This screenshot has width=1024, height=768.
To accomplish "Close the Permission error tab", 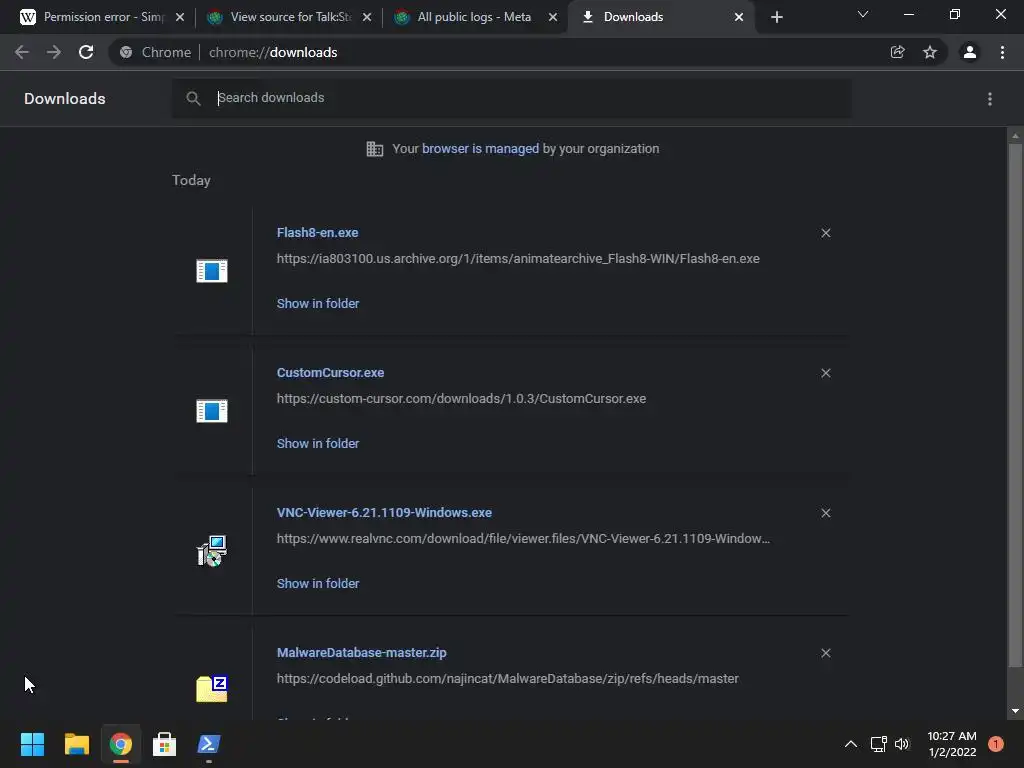I will [180, 17].
